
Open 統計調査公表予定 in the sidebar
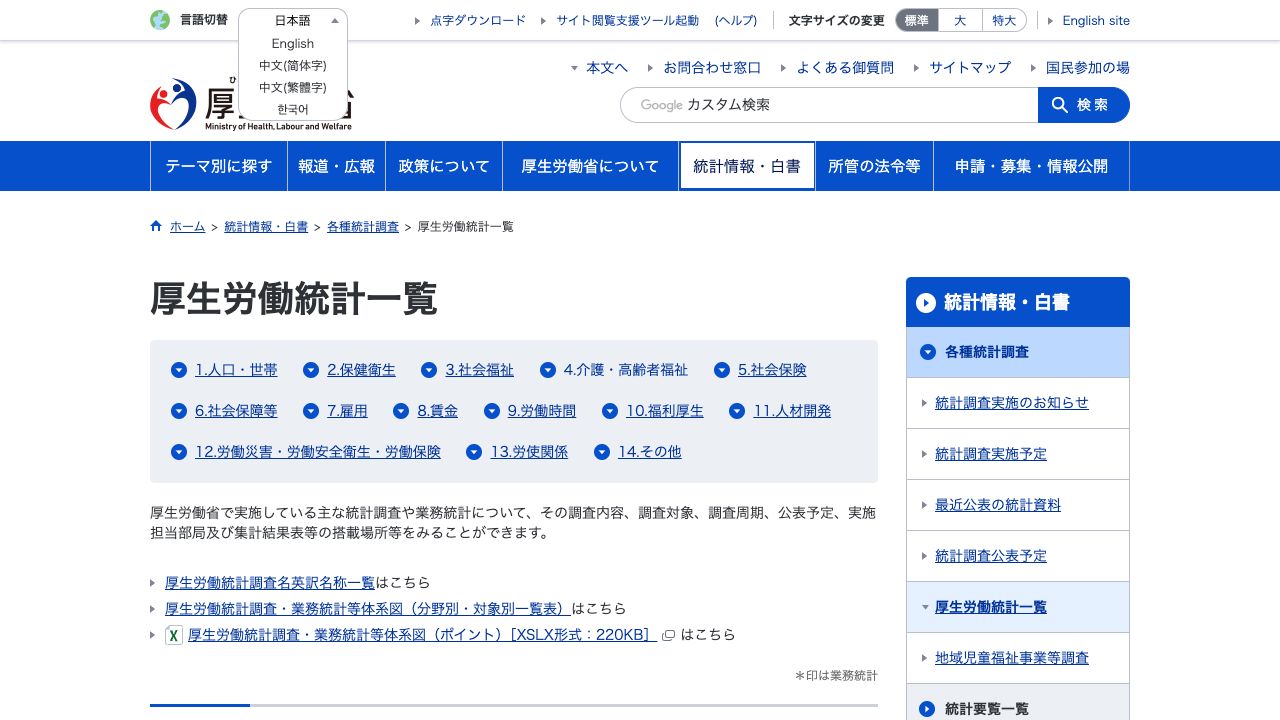[990, 556]
